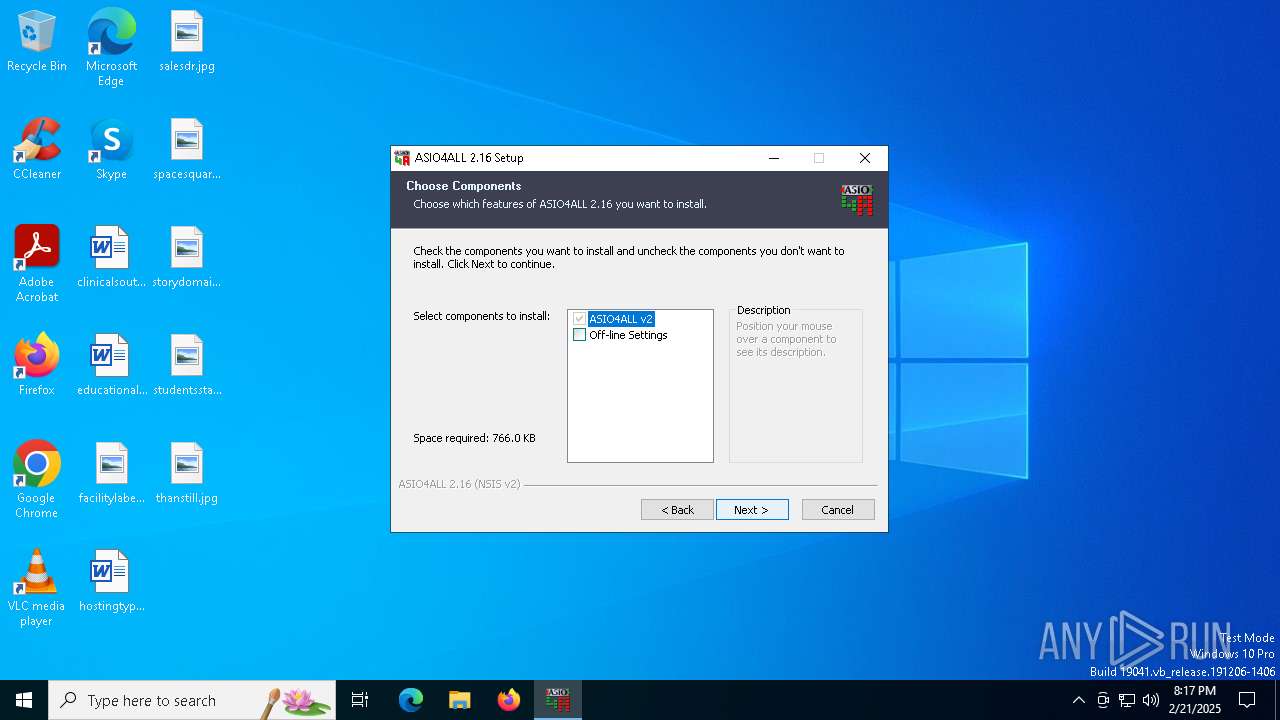
Task: Select the thanstill.jpg image file
Action: pos(187,474)
